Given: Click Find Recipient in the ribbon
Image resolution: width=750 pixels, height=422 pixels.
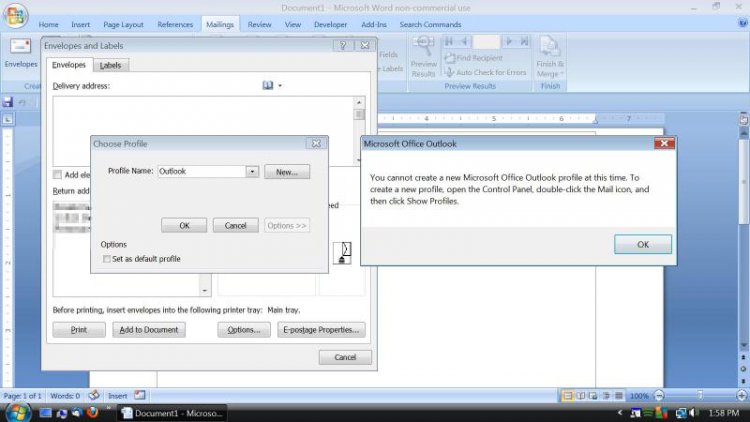Looking at the screenshot, I should [x=474, y=58].
